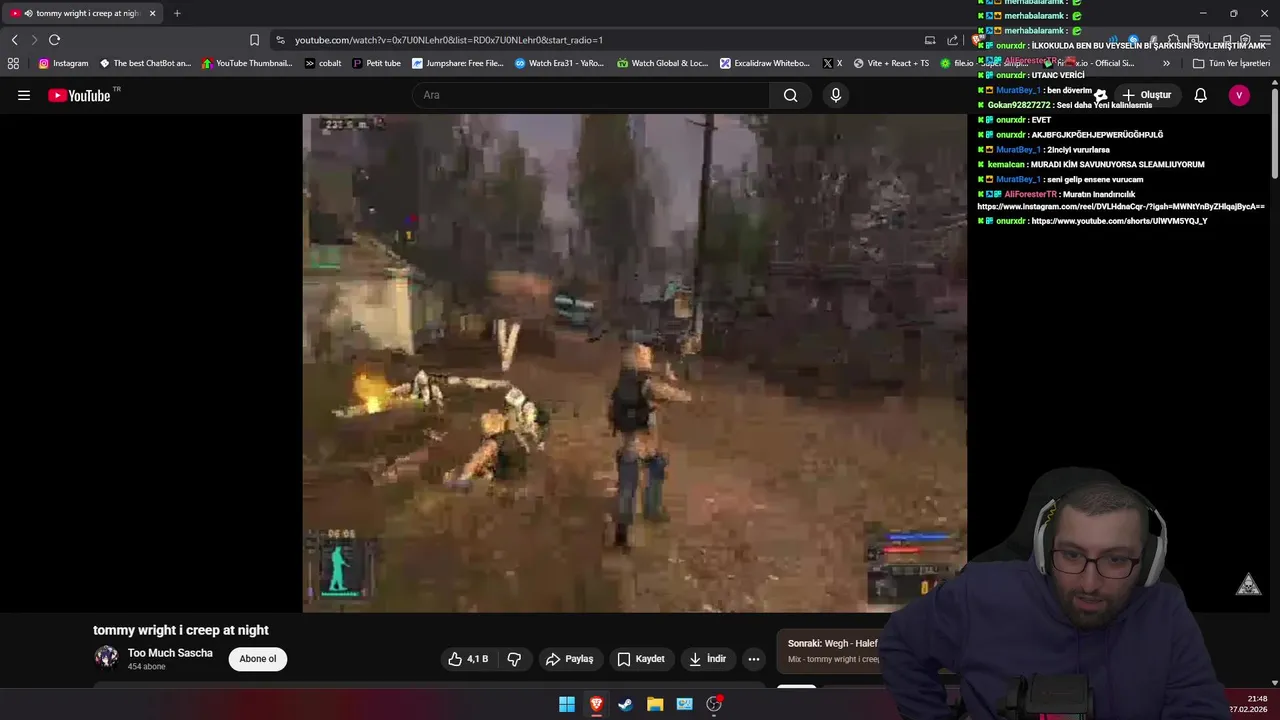Image resolution: width=1280 pixels, height=720 pixels.
Task: Open the account avatar menu
Action: click(1239, 95)
